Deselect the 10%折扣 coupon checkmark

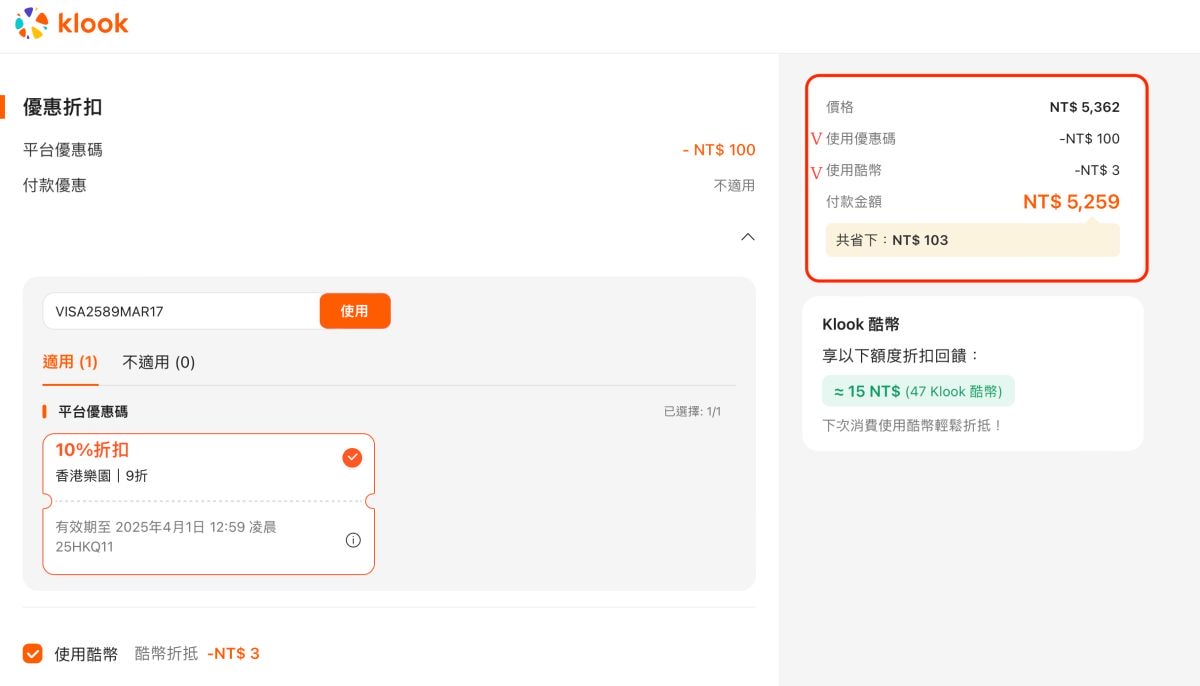coord(352,458)
